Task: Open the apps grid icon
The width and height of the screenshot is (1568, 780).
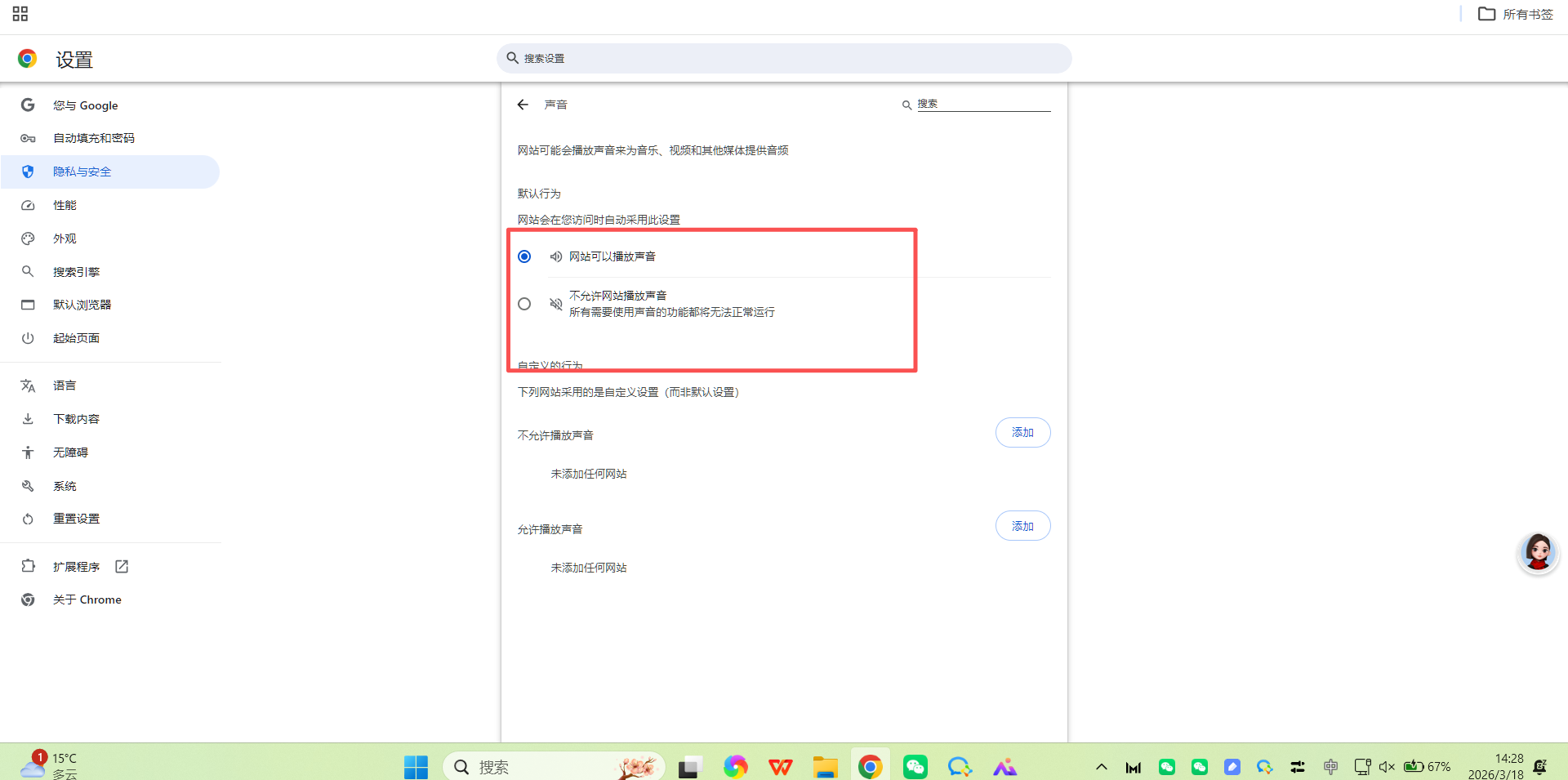Action: tap(20, 14)
